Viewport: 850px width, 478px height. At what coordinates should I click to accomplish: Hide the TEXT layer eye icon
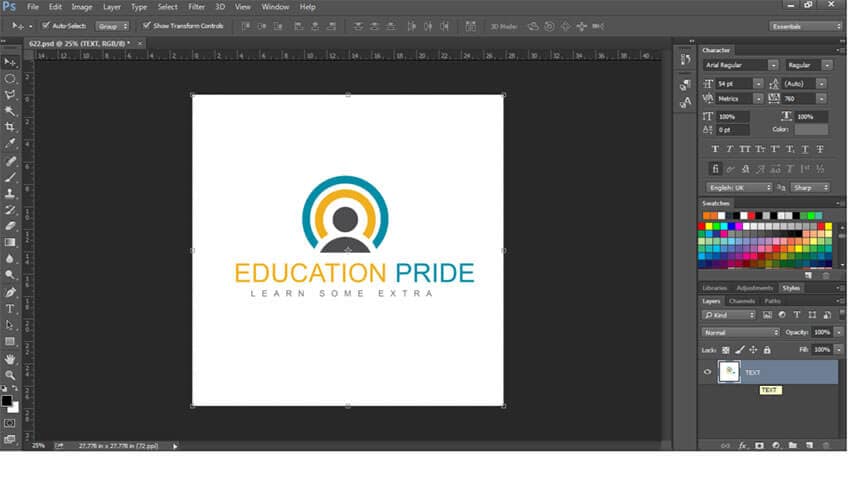pyautogui.click(x=707, y=372)
